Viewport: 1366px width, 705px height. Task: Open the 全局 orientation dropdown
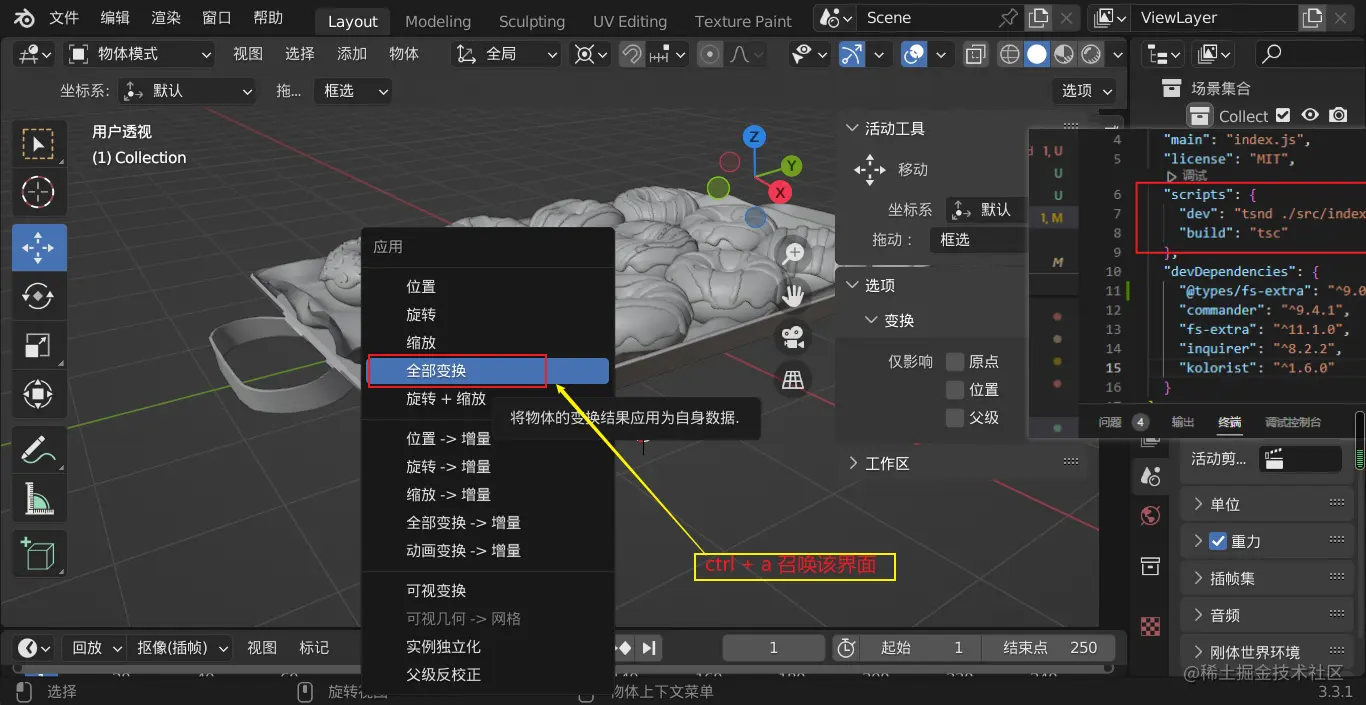(x=505, y=54)
